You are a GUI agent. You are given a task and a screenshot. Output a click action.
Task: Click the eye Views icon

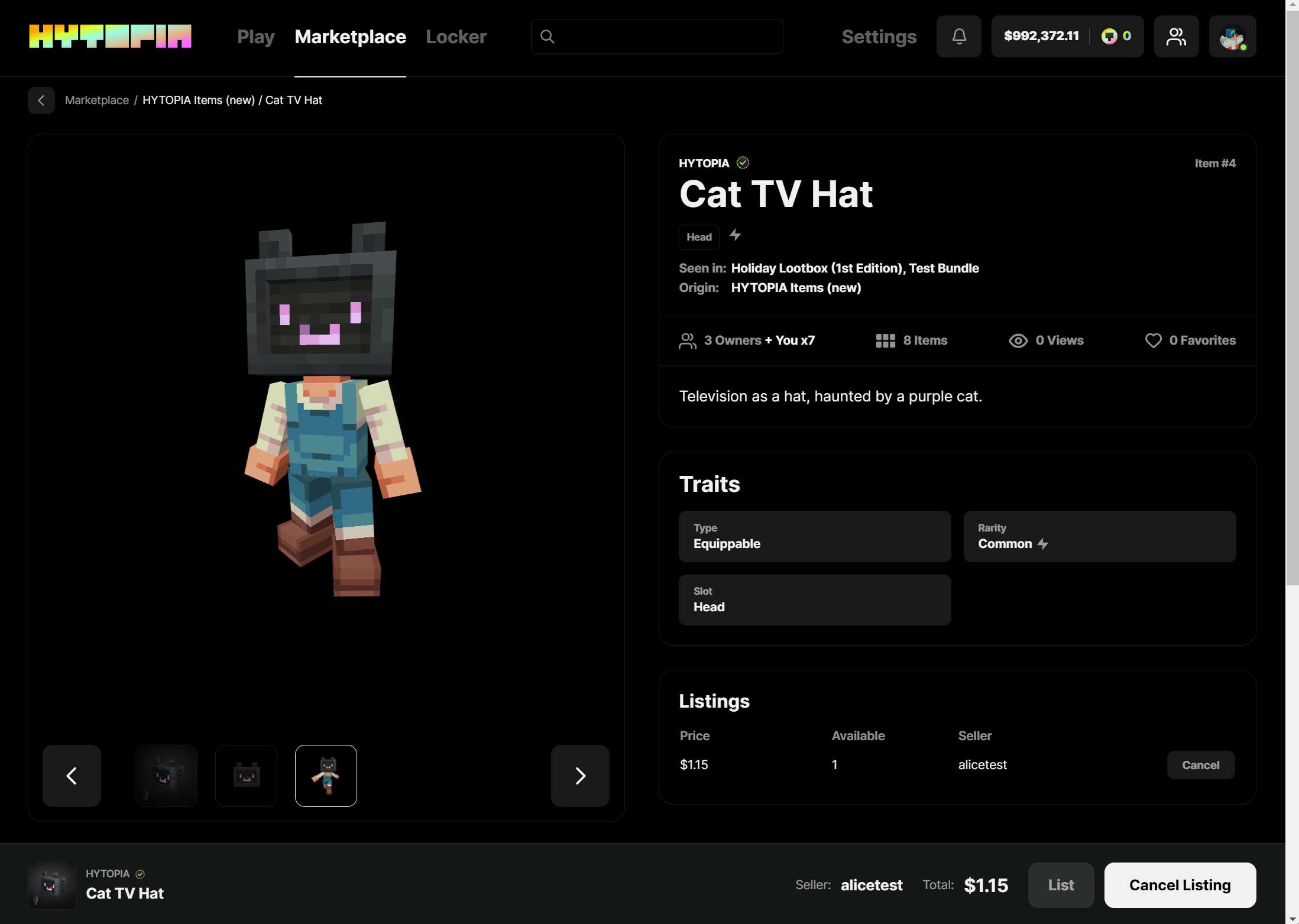click(x=1018, y=341)
